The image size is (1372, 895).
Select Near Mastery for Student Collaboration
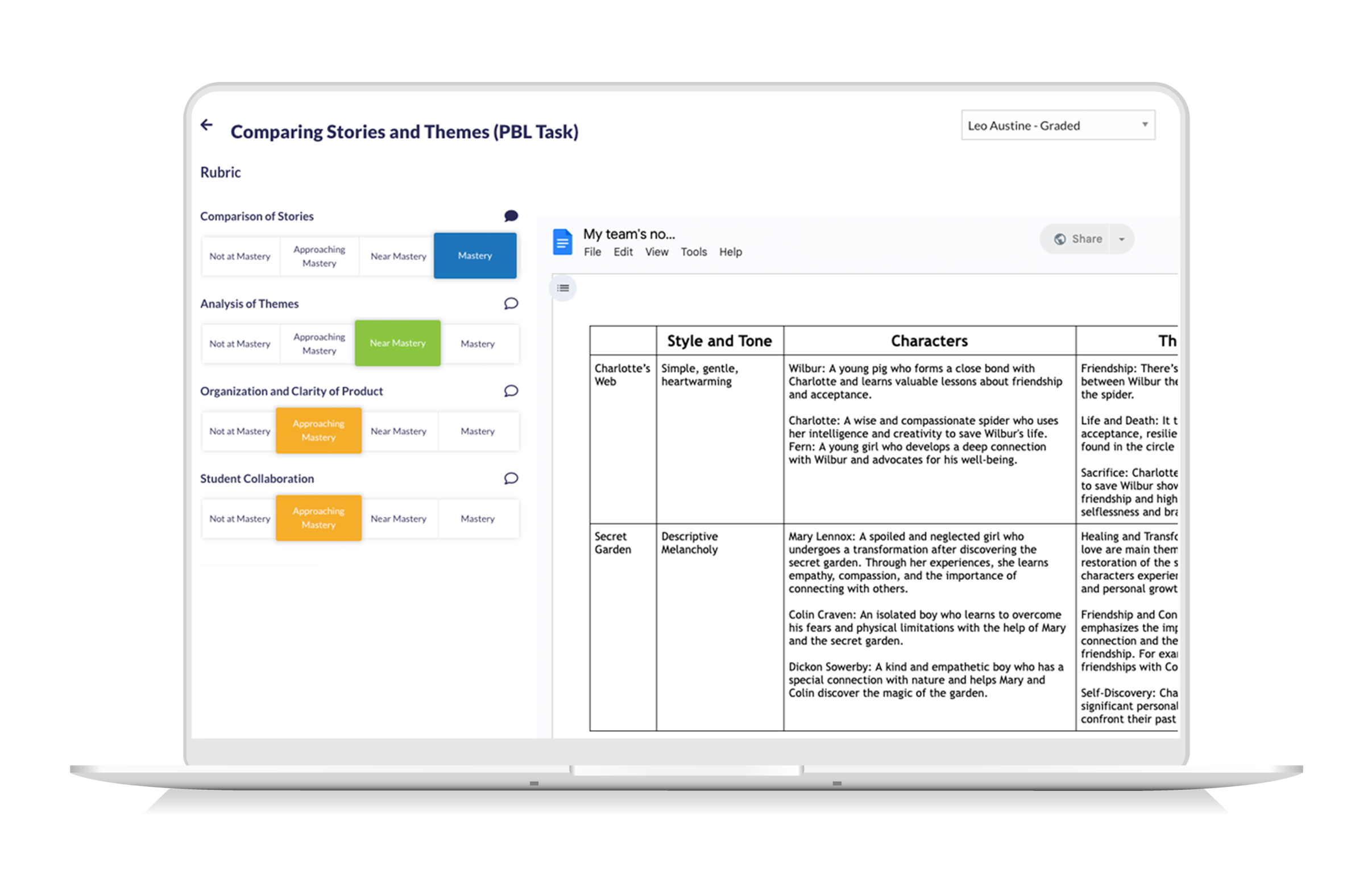click(399, 519)
